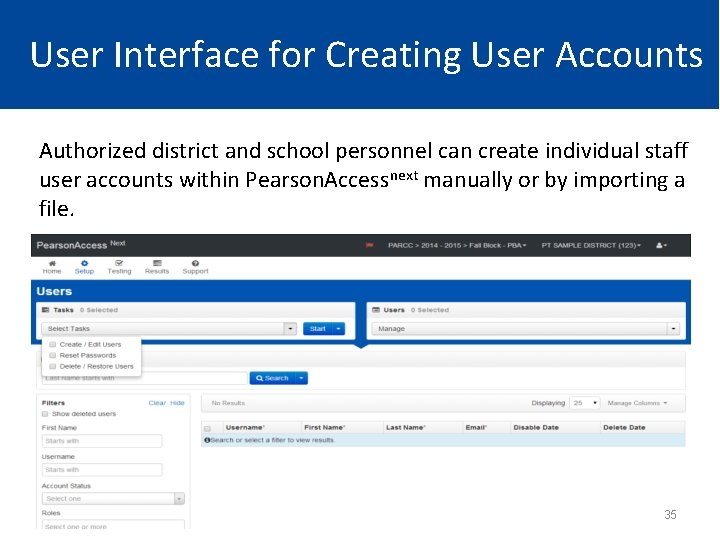
Task: Click the info icon in results row
Action: point(207,440)
